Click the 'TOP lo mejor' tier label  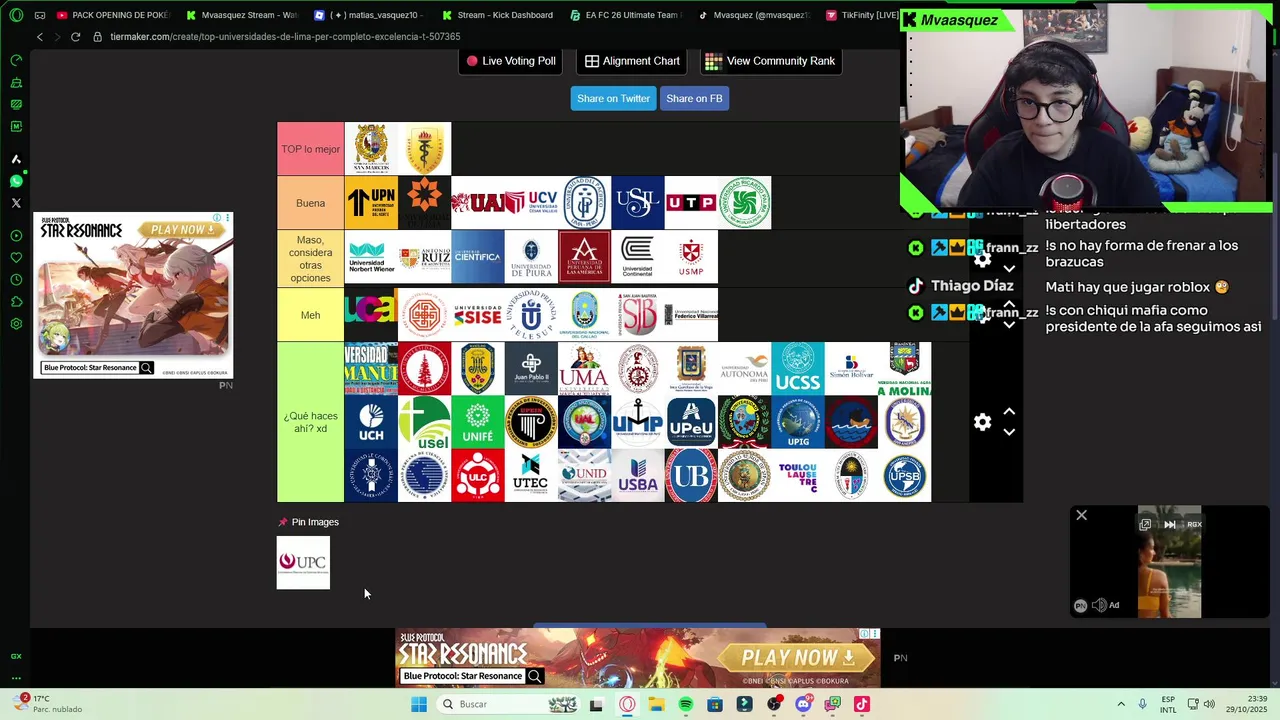pos(310,149)
